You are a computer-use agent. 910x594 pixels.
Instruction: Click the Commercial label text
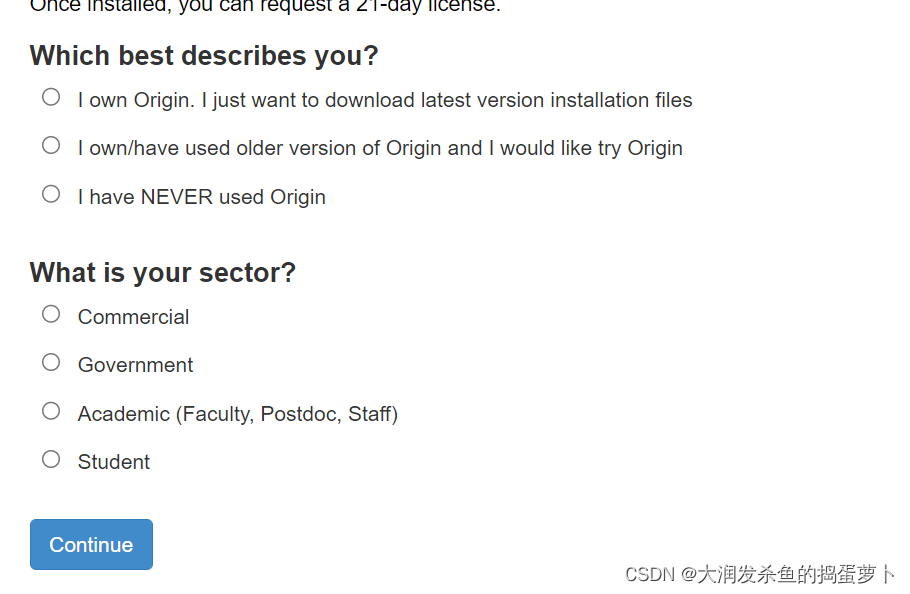[x=133, y=316]
